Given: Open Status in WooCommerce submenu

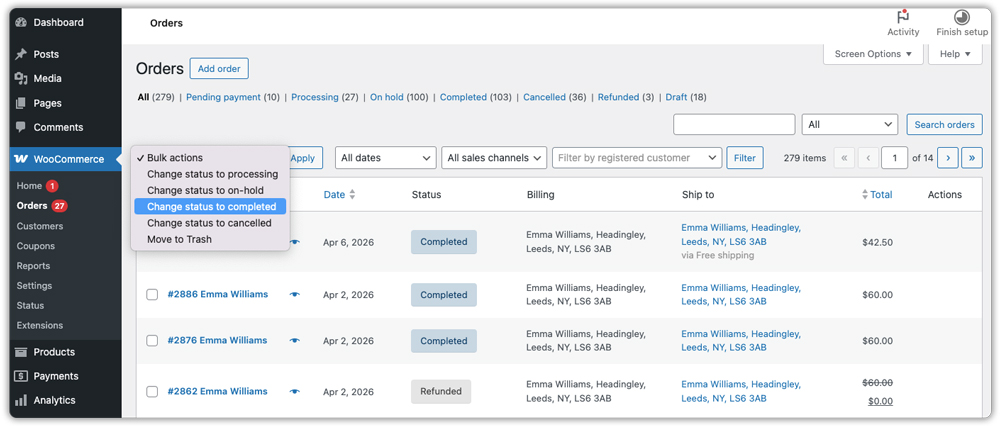Looking at the screenshot, I should point(31,305).
